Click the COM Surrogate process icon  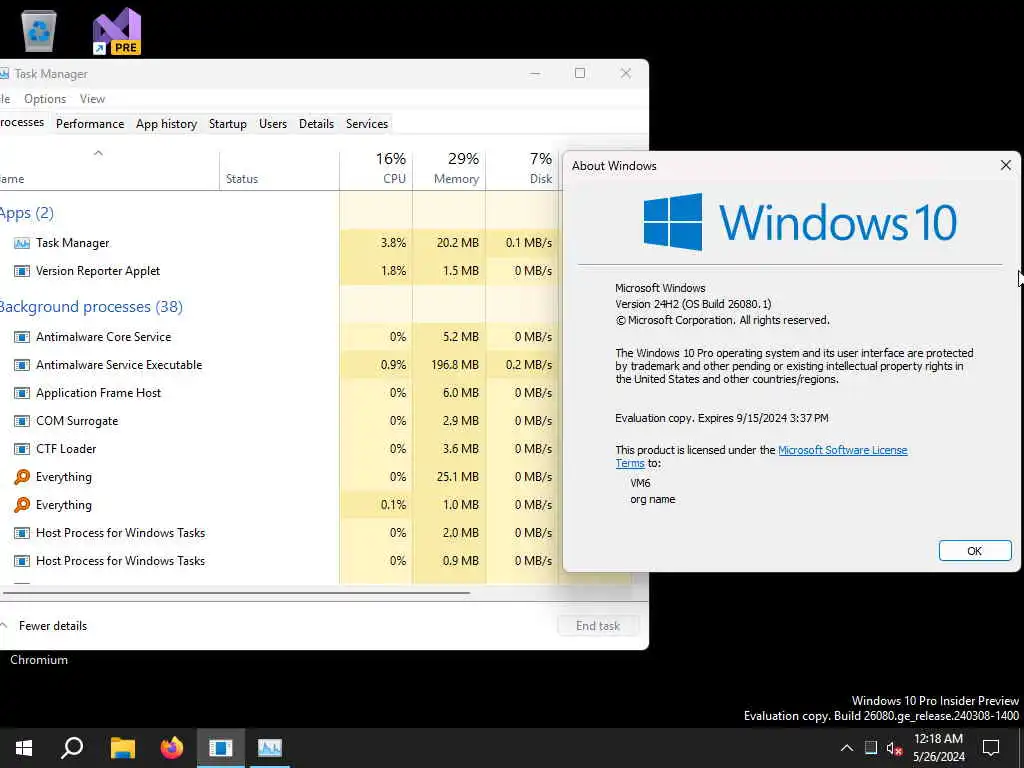(x=22, y=421)
